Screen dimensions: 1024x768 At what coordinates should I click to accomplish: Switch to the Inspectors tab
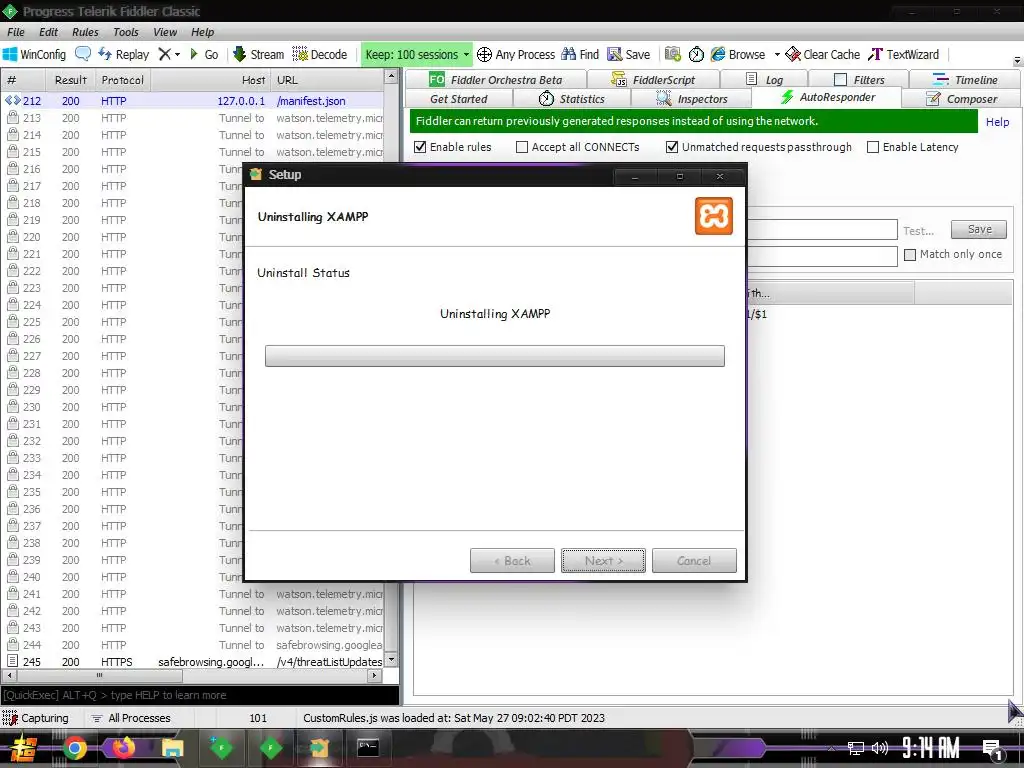tap(692, 99)
